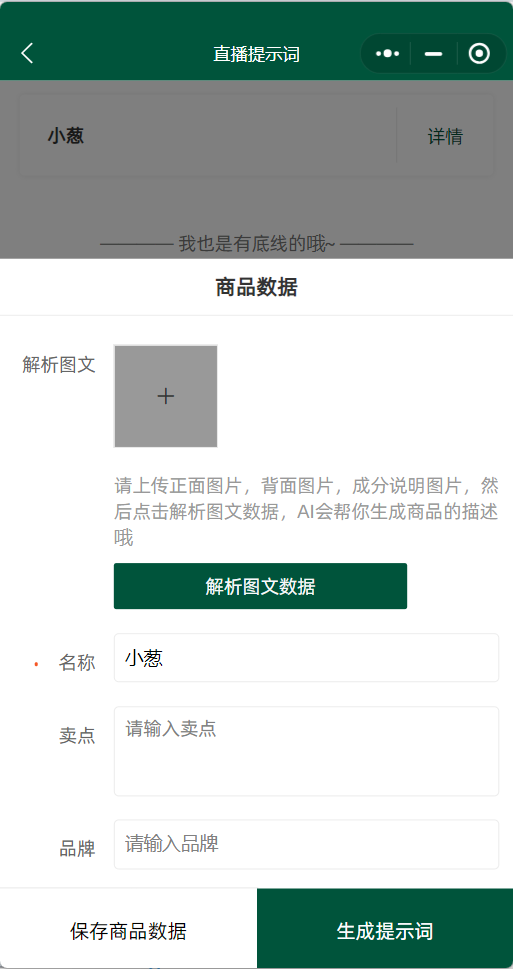Viewport: 513px width, 969px height.
Task: Select the 请输入品牌 input field
Action: (306, 844)
